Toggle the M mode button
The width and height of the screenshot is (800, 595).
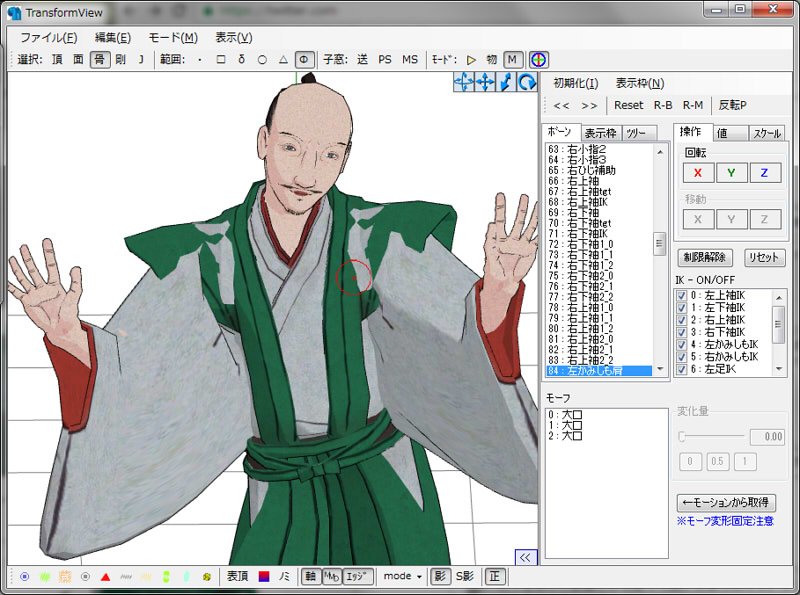(512, 60)
